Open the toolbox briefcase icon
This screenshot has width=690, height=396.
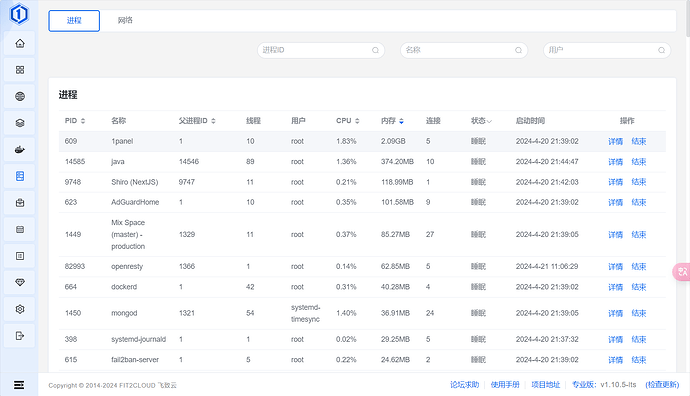(x=20, y=203)
